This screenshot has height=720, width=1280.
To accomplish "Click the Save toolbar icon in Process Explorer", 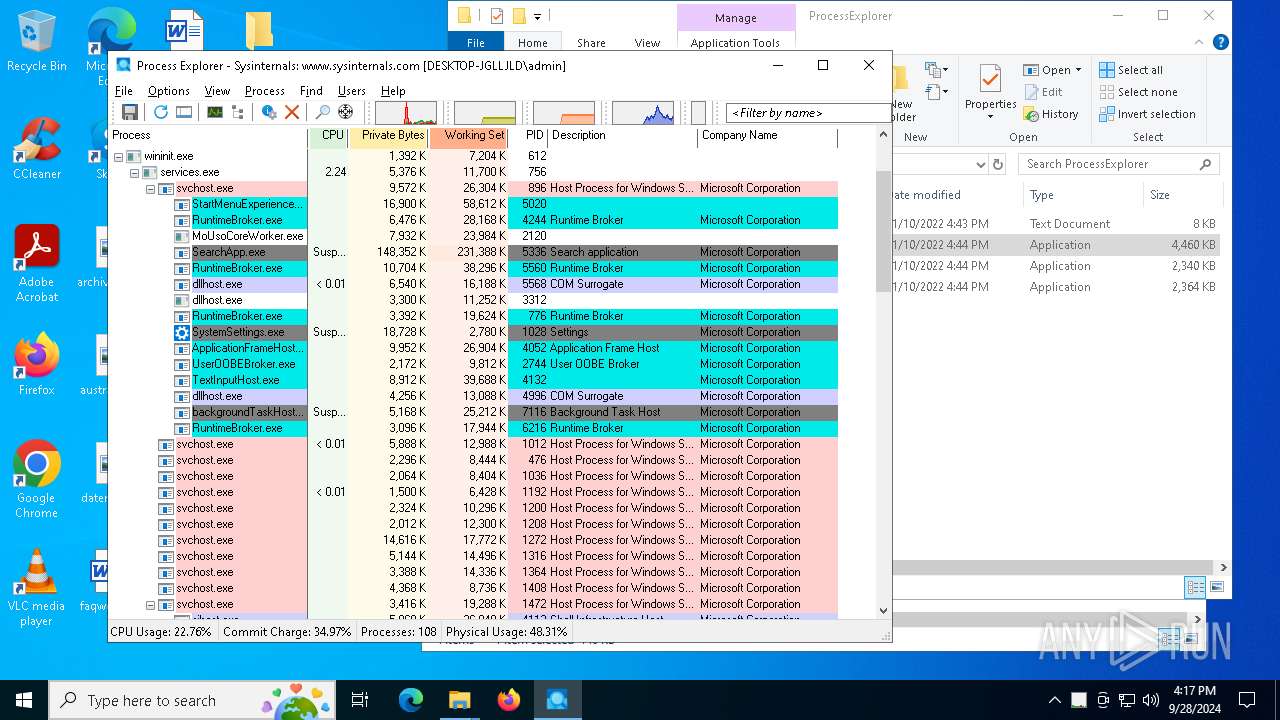I will pos(130,112).
